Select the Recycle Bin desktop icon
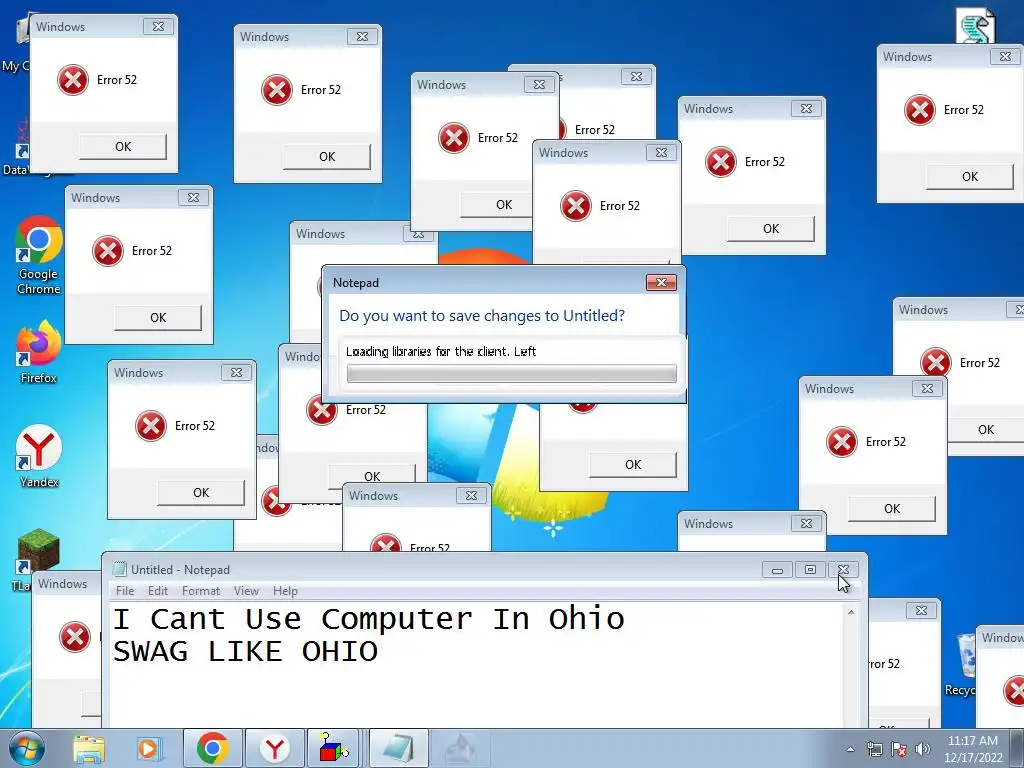Image resolution: width=1024 pixels, height=768 pixels. click(967, 665)
